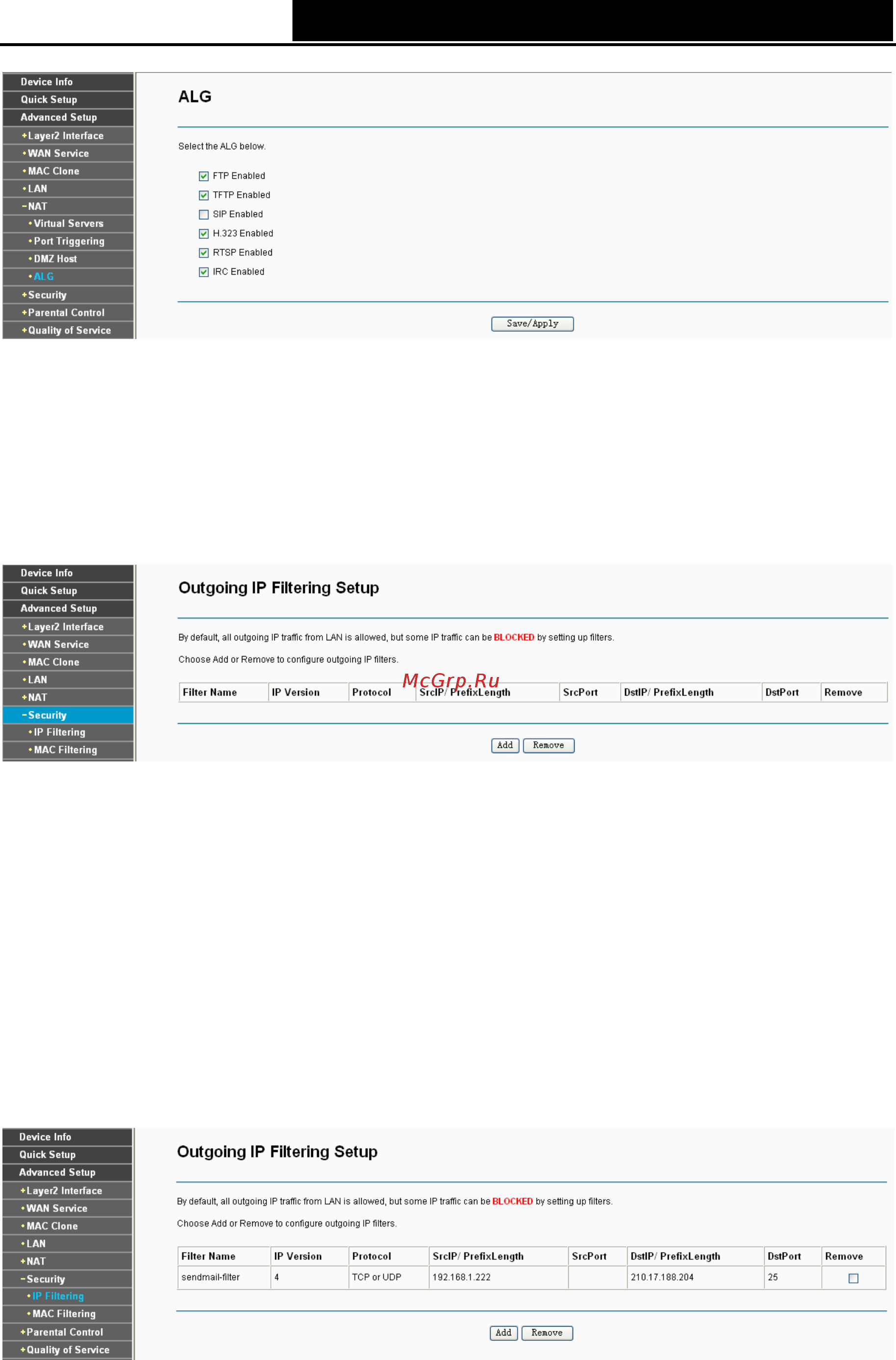The width and height of the screenshot is (896, 1360).
Task: Open Quick Setup in the middle panel sidebar
Action: 68,590
